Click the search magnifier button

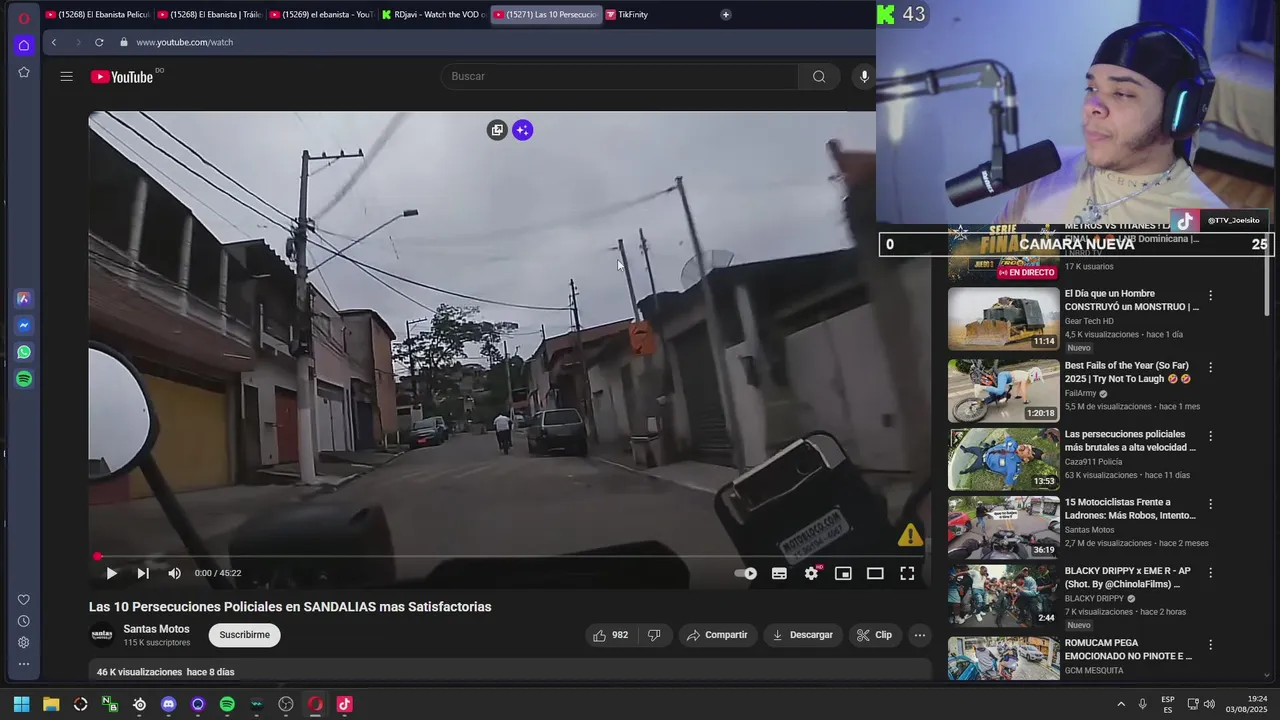[x=819, y=76]
